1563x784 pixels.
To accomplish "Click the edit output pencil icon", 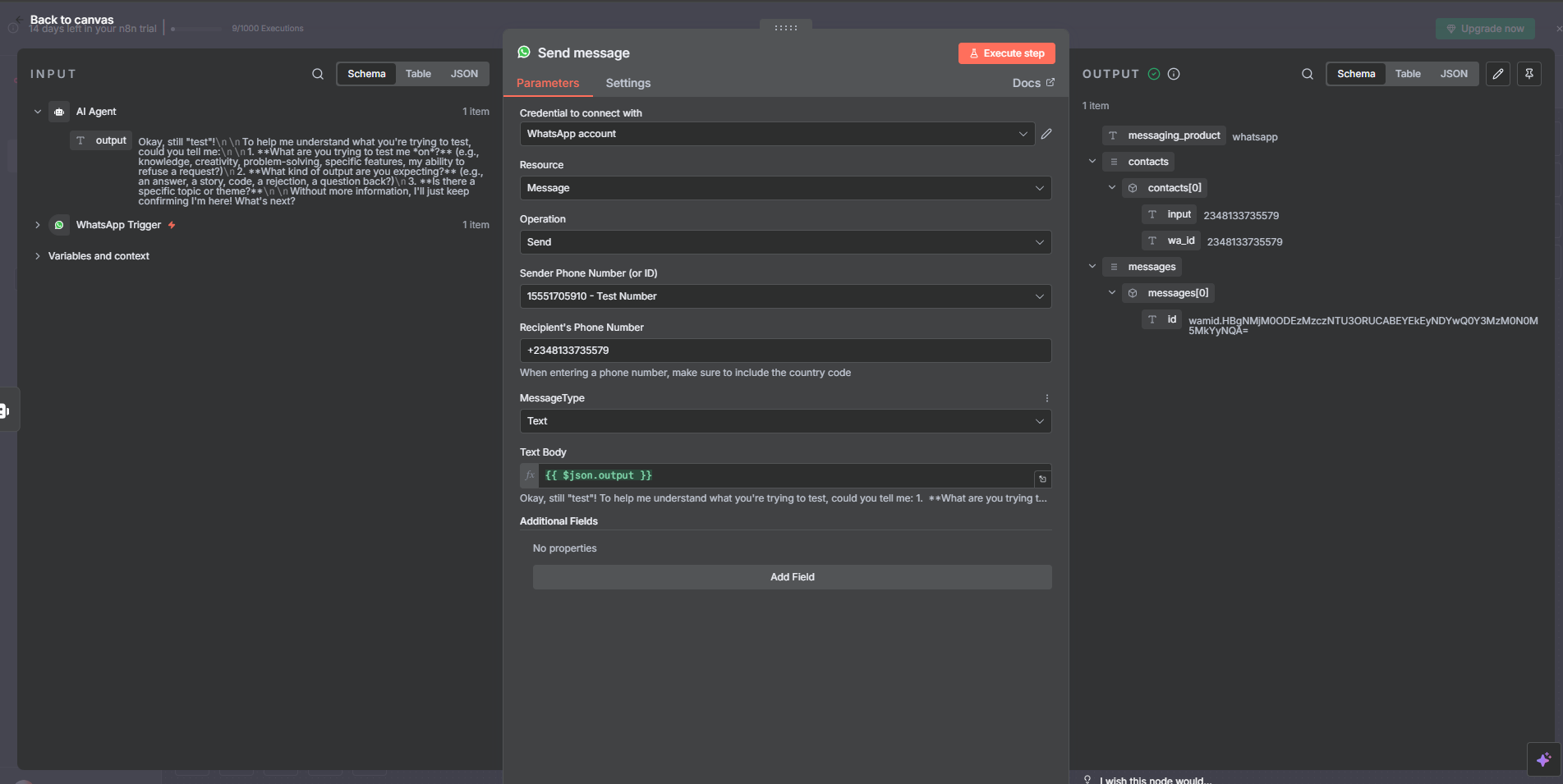I will pyautogui.click(x=1497, y=74).
